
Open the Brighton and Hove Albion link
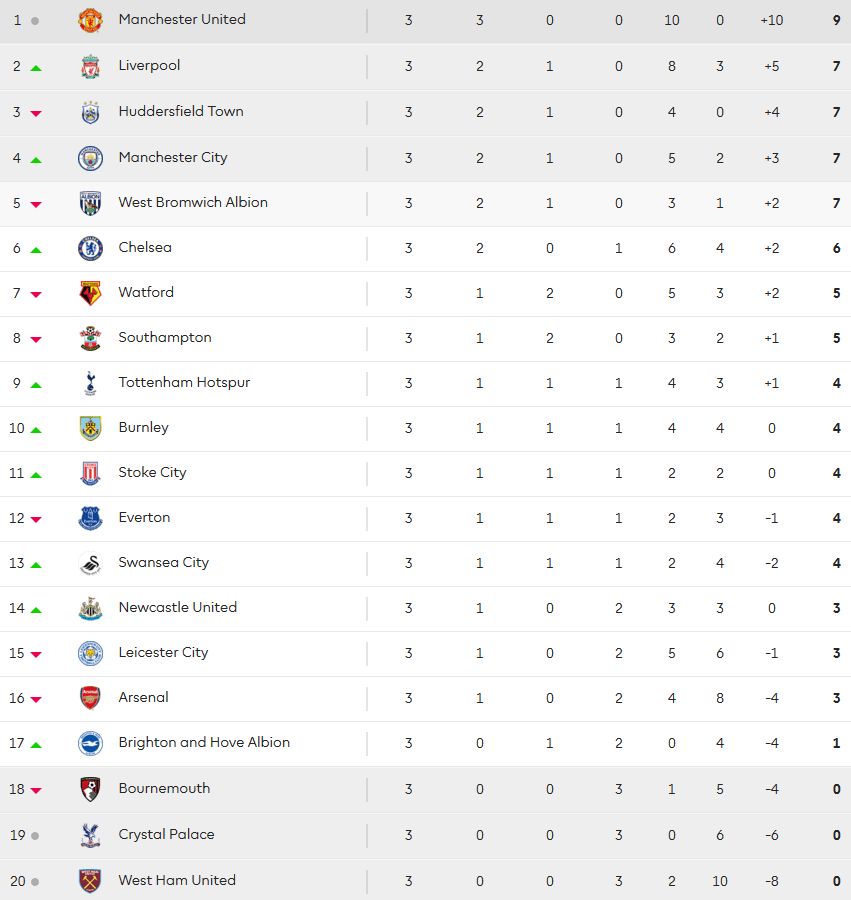pos(204,742)
